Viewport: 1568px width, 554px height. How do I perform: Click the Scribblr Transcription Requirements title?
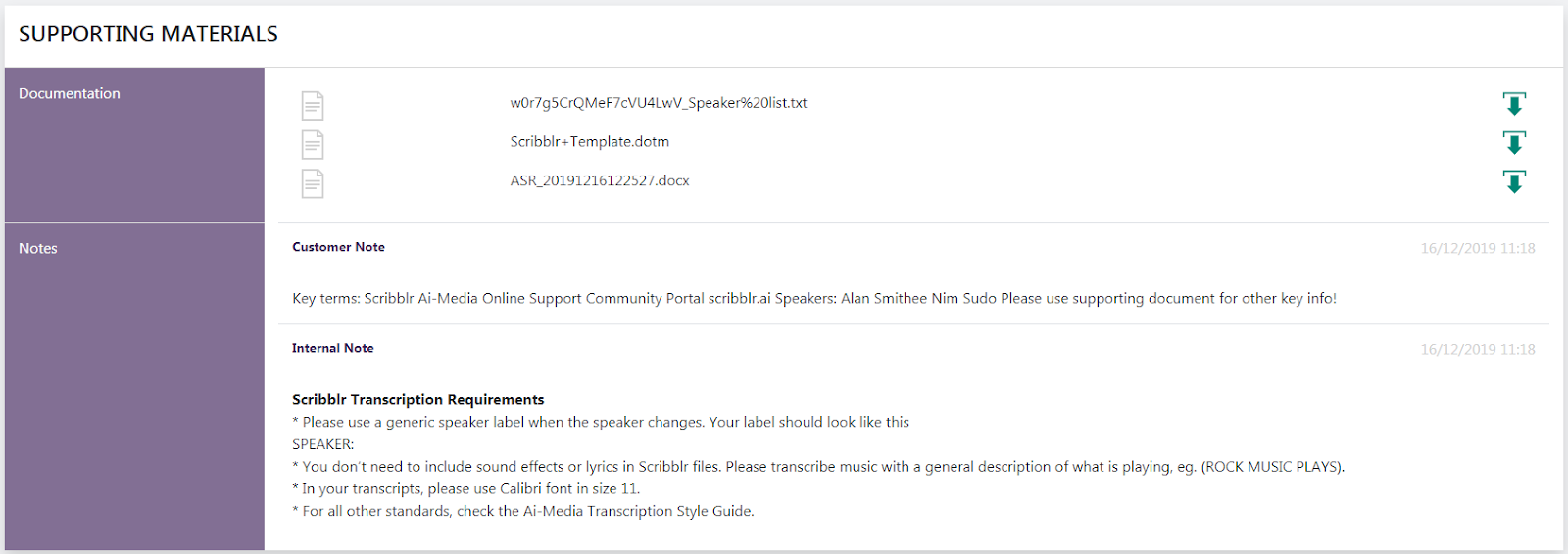(x=417, y=400)
